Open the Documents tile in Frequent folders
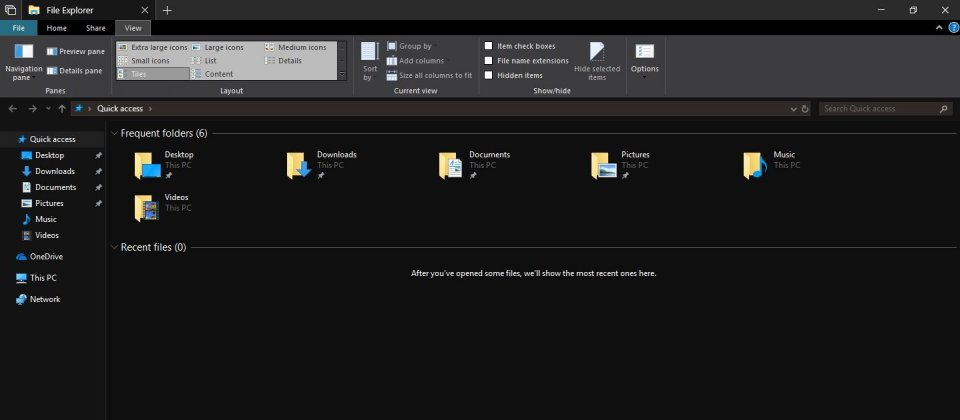Screen dimensions: 960x420 474,165
